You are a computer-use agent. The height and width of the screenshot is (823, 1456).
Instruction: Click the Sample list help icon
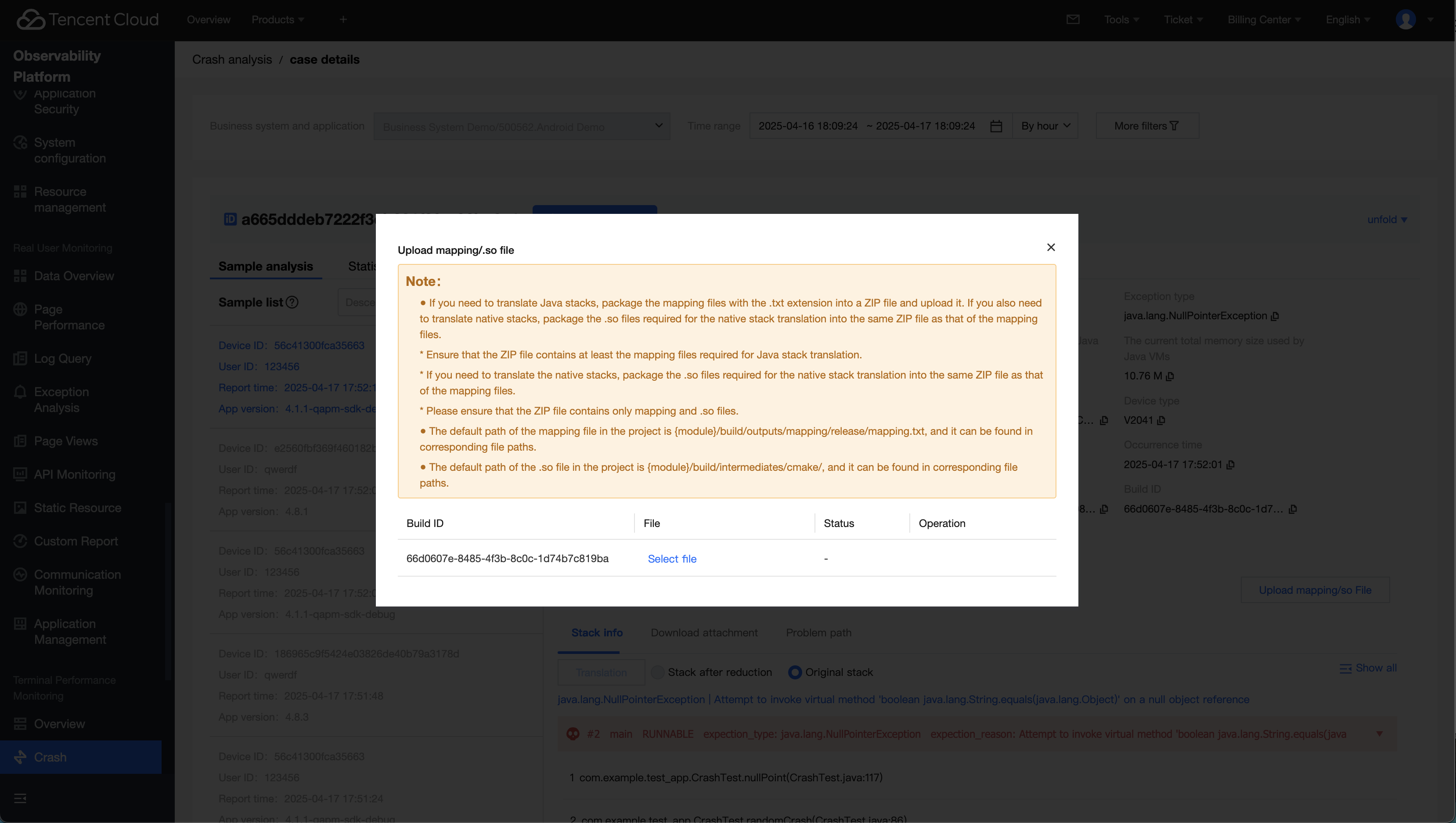click(x=292, y=303)
